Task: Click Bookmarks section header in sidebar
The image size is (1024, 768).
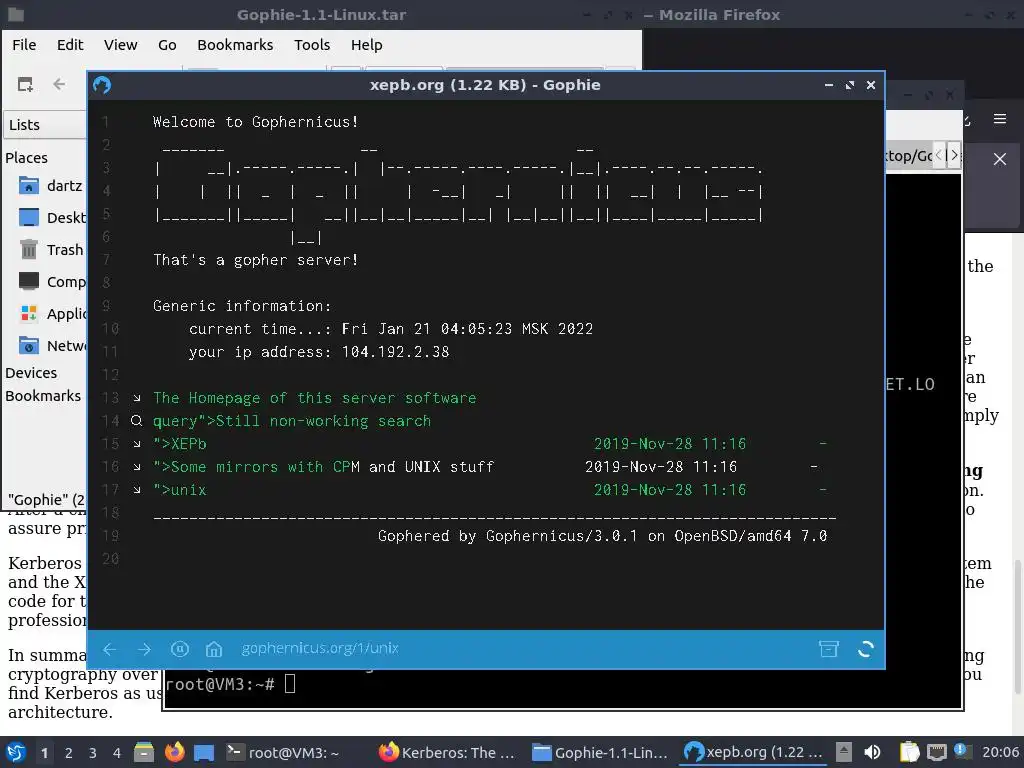Action: click(x=43, y=396)
